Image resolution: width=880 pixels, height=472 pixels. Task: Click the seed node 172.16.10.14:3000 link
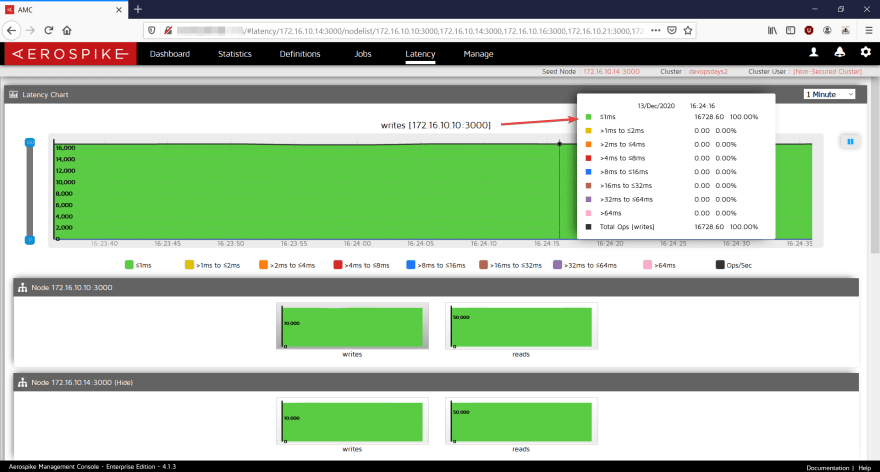click(x=611, y=71)
